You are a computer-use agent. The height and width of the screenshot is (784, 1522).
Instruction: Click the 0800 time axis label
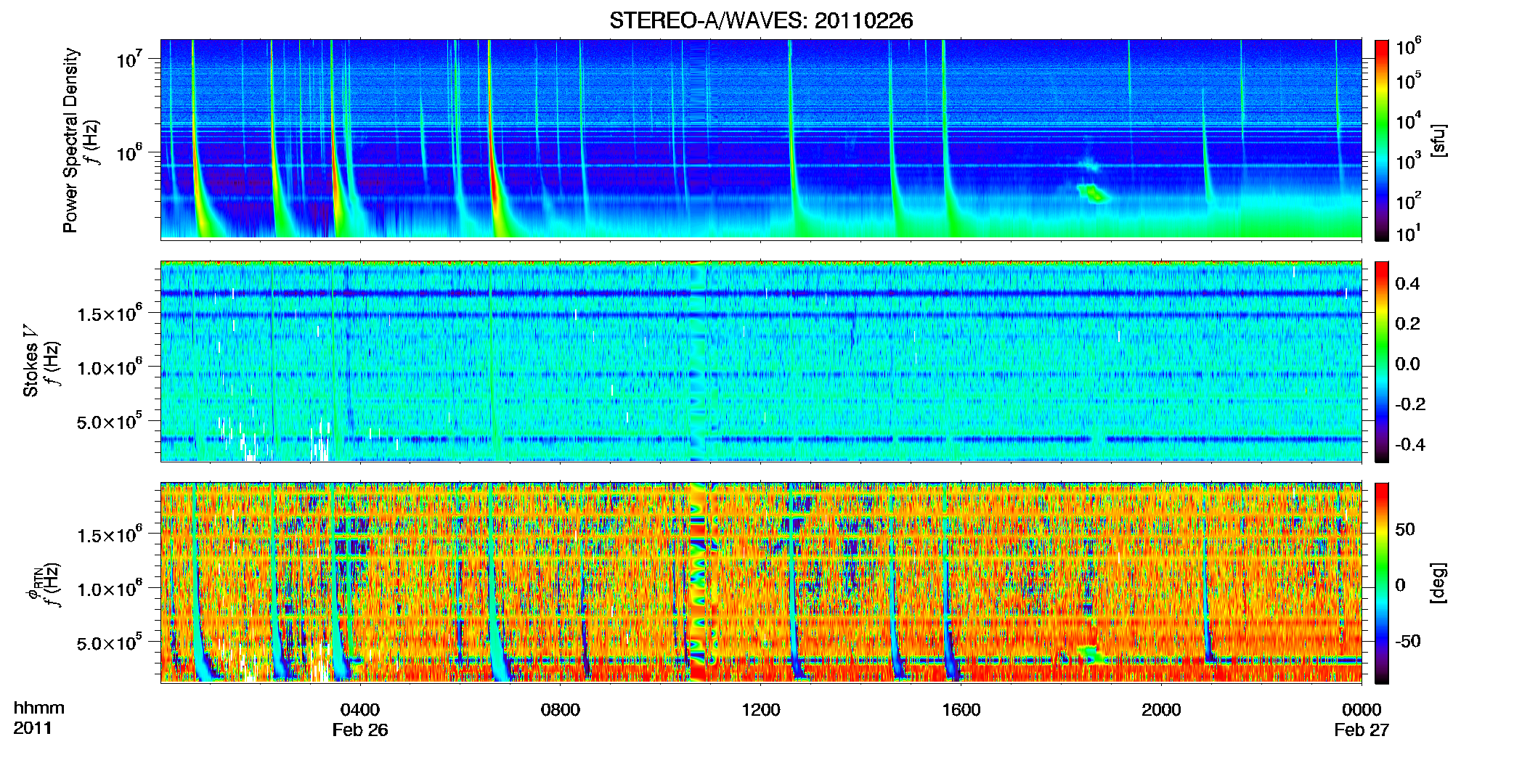tap(561, 709)
